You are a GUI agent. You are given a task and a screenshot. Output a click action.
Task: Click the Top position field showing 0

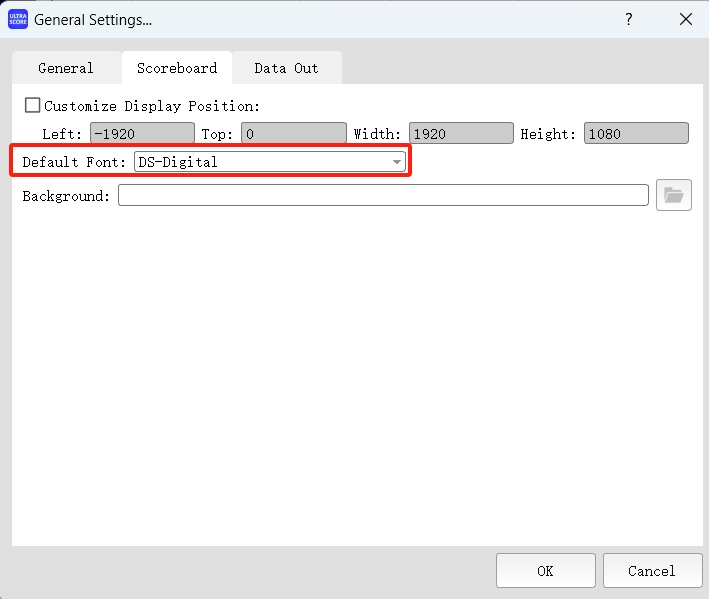pos(293,134)
